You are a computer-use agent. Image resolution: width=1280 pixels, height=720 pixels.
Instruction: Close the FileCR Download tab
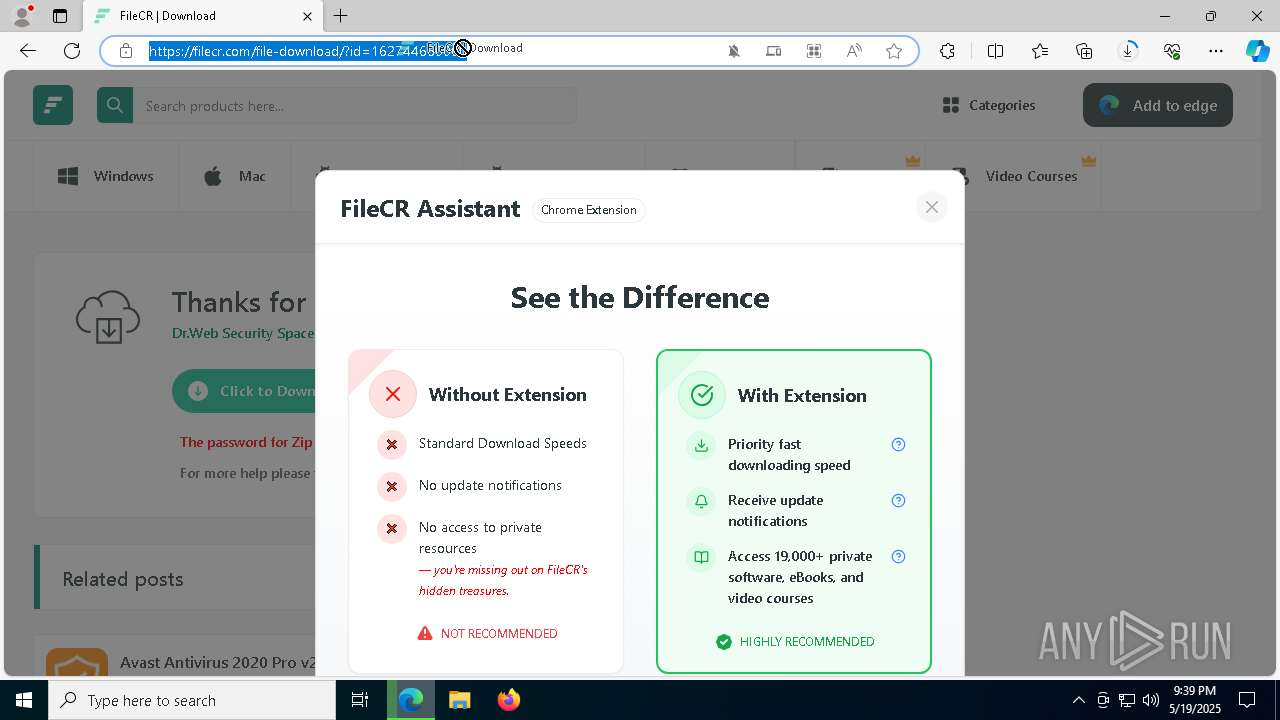(307, 16)
